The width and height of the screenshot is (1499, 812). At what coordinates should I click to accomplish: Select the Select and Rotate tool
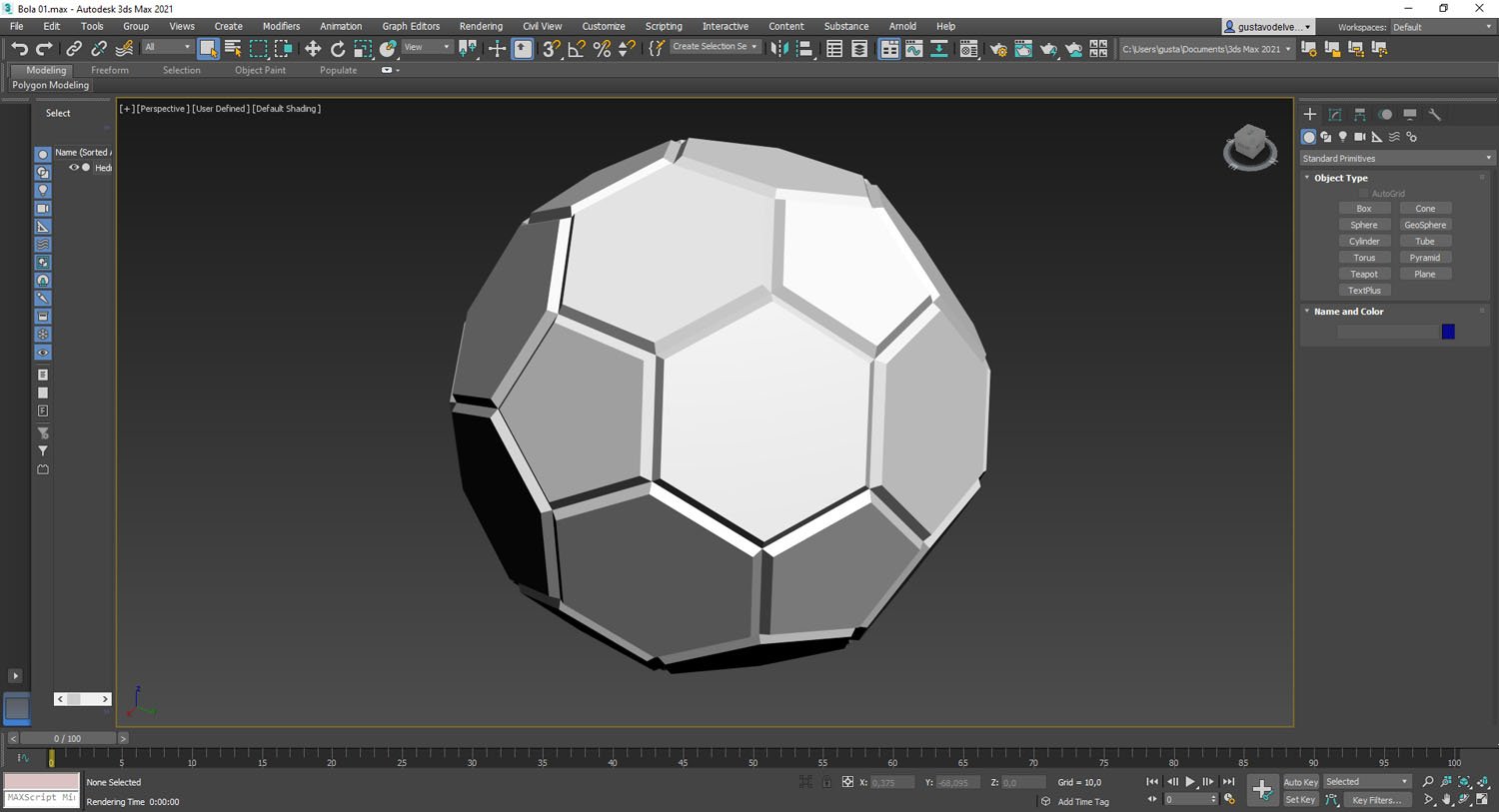pyautogui.click(x=338, y=48)
